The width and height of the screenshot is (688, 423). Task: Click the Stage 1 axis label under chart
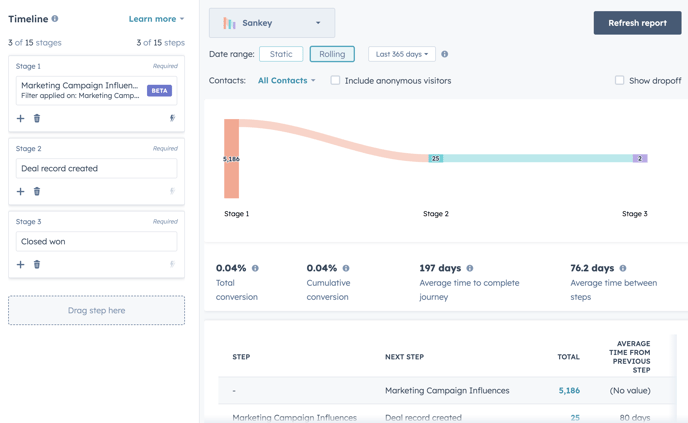click(236, 214)
